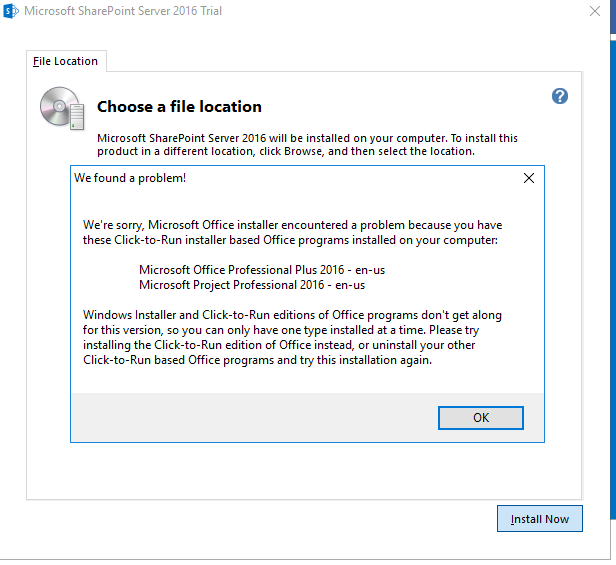Click the 'We found a problem!' dialog title
This screenshot has width=616, height=565.
tap(130, 178)
